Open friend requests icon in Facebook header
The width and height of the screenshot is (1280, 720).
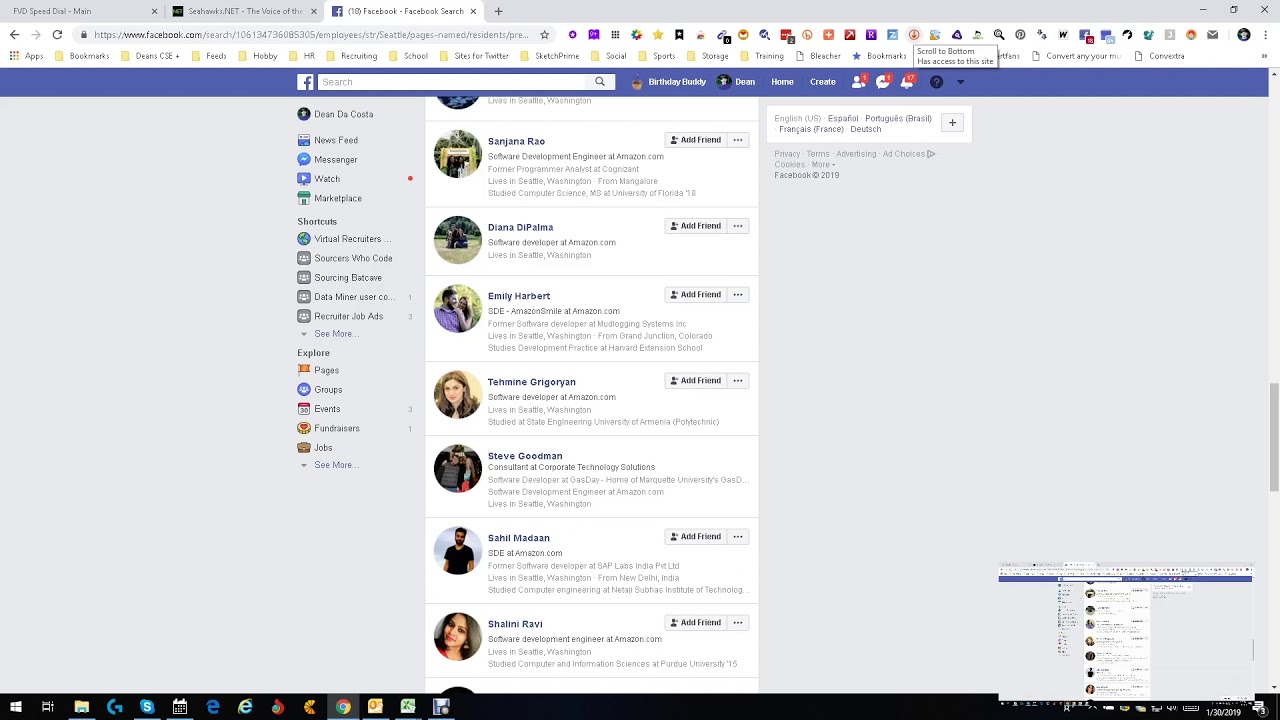[859, 82]
